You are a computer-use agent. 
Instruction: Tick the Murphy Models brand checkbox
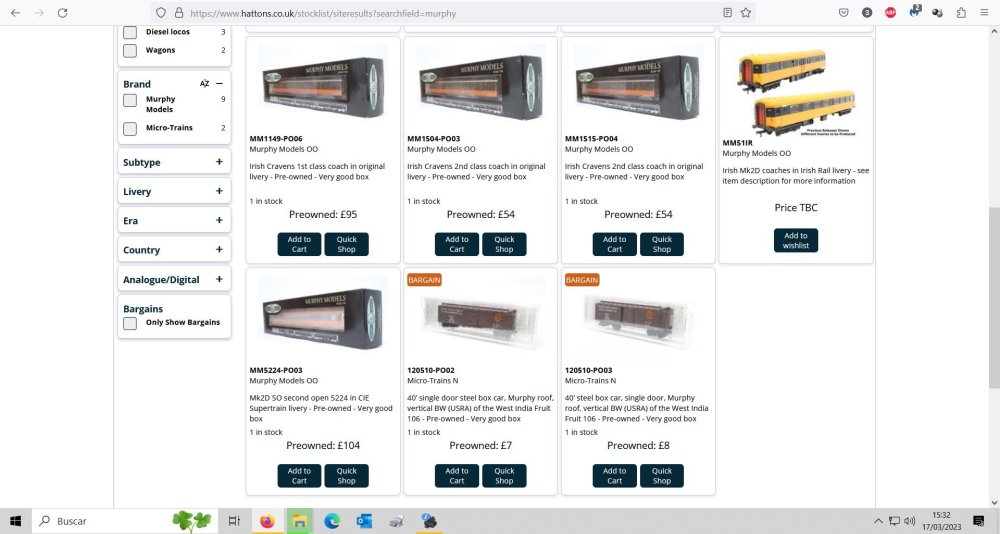pos(130,100)
